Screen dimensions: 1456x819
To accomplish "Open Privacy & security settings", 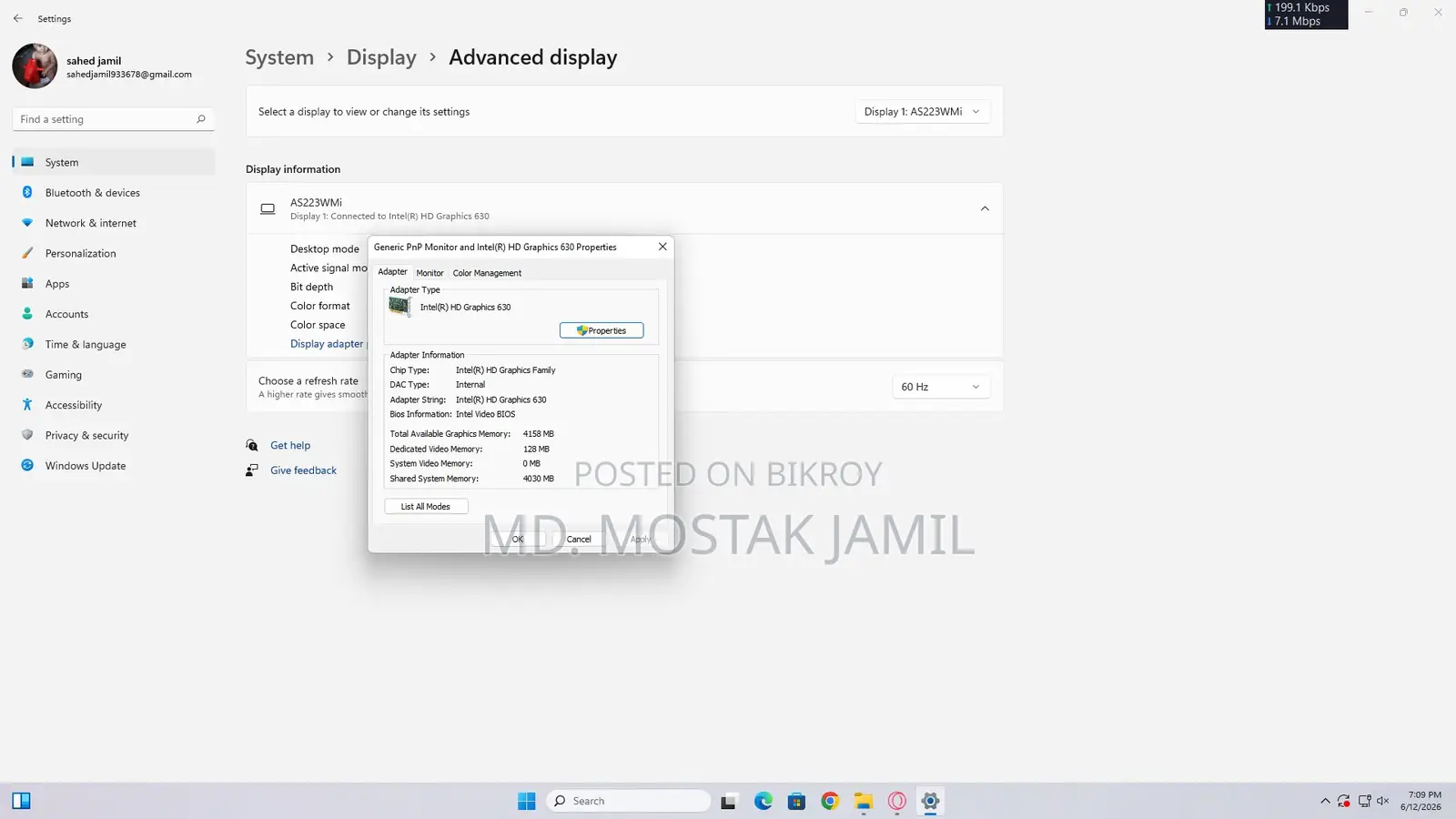I will [114, 435].
